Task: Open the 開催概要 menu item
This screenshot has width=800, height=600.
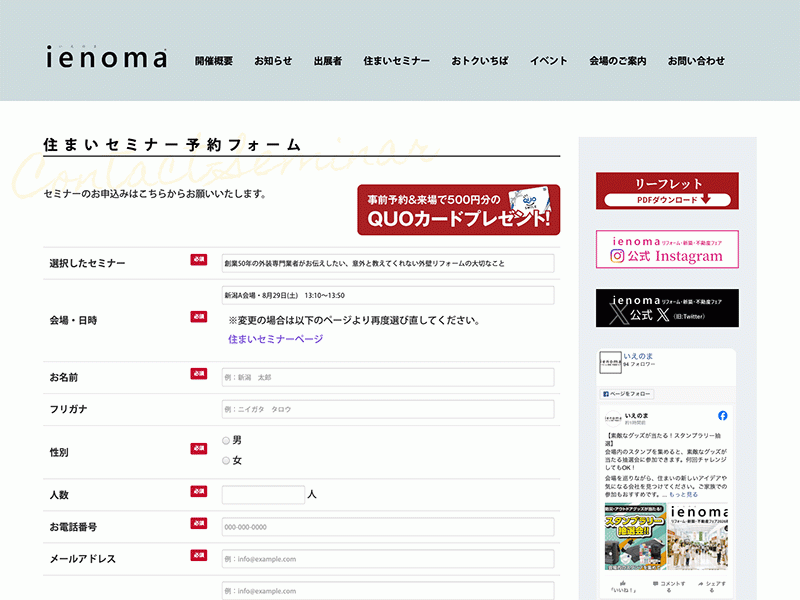Action: click(x=214, y=61)
